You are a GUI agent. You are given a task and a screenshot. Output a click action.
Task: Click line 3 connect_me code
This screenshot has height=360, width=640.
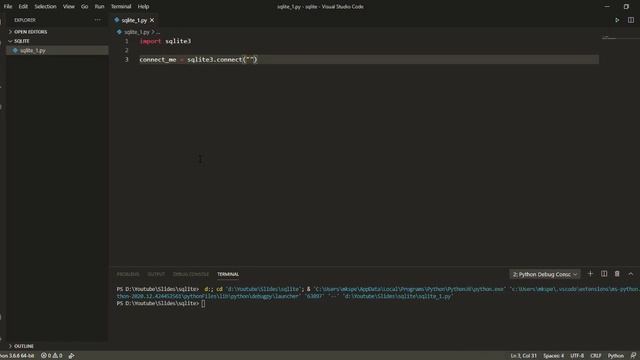tap(198, 60)
